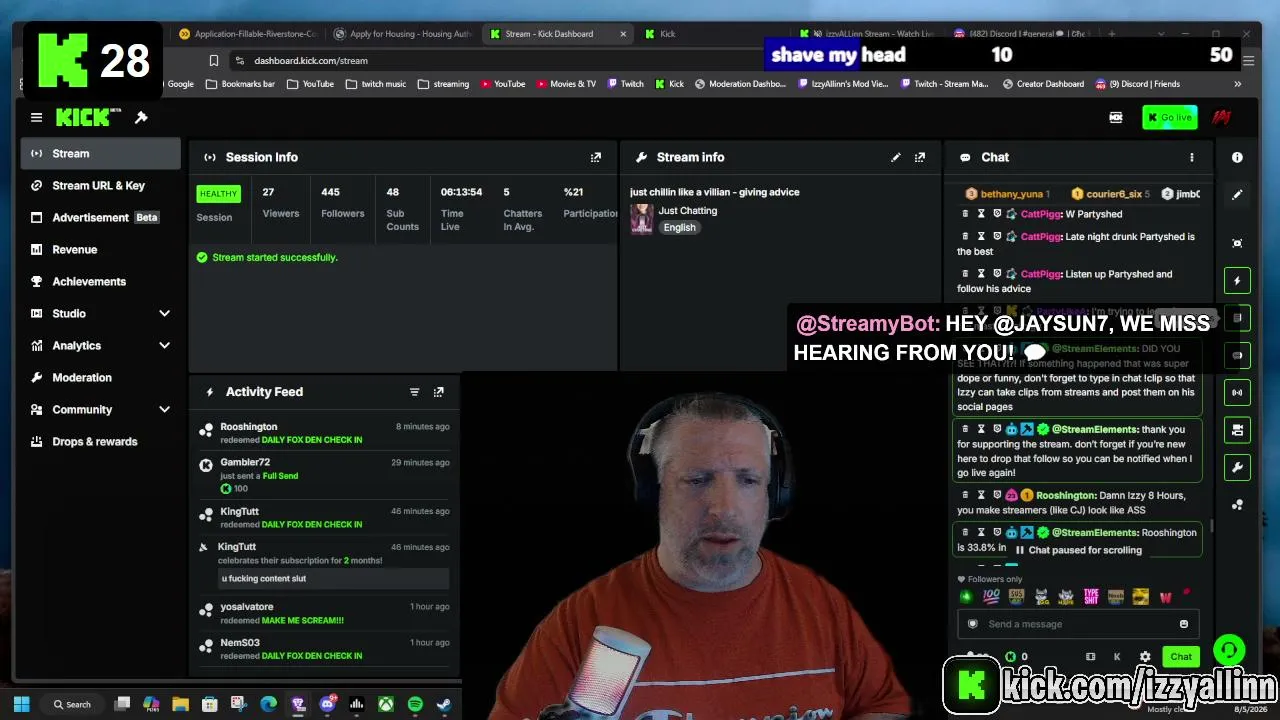Click yosalvatore in the Activity Feed

pyautogui.click(x=247, y=607)
